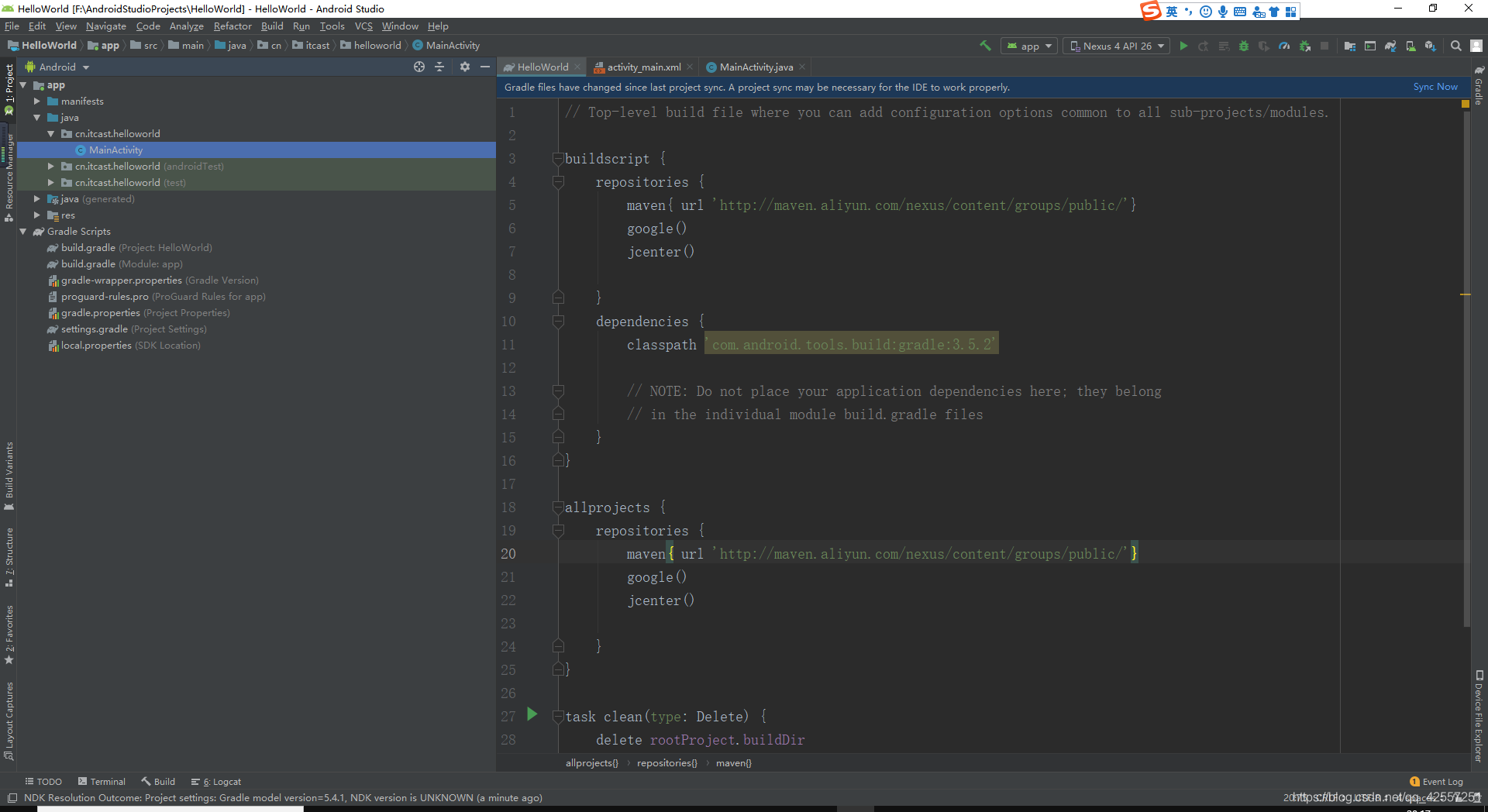Screen dimensions: 1488x812
Task: Click the Run Anything icon
Action: click(x=1370, y=46)
